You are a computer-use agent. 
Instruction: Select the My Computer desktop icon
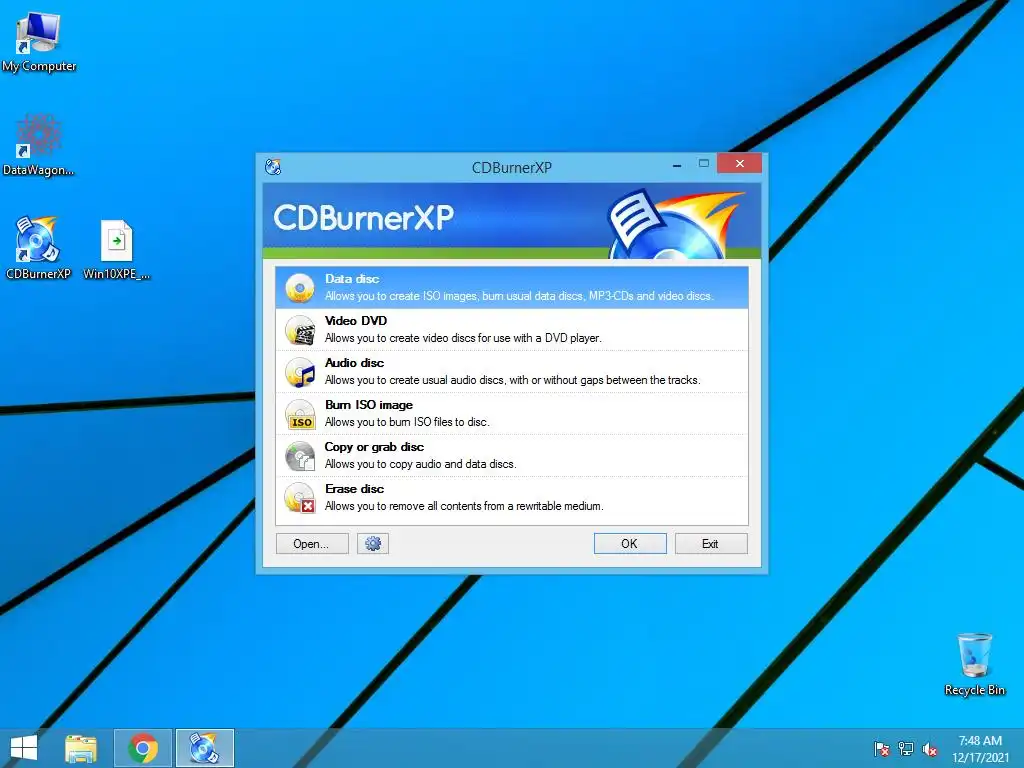(39, 42)
